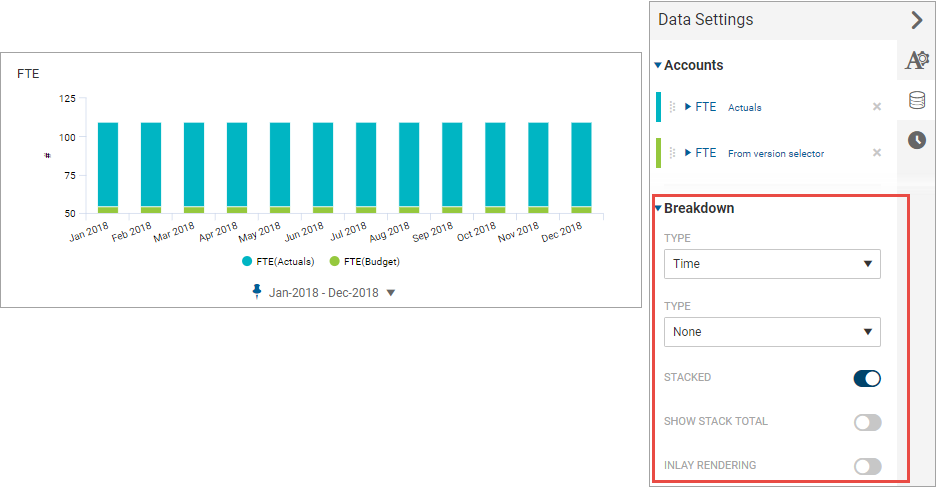Image resolution: width=937 pixels, height=488 pixels.
Task: Click the FTE label in the Actuals row
Action: click(x=706, y=107)
